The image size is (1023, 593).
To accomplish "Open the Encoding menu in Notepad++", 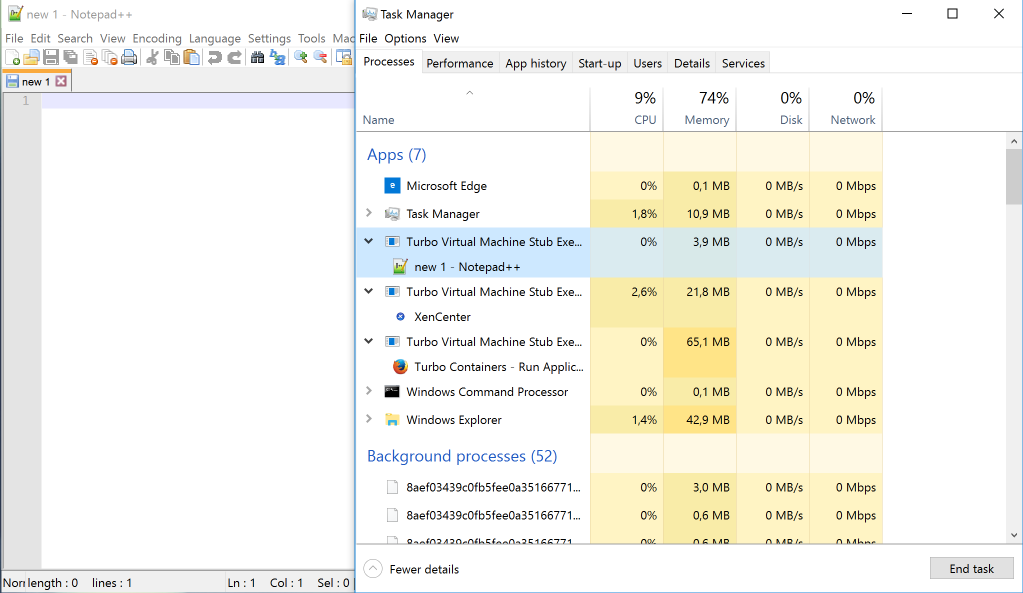I will [157, 38].
